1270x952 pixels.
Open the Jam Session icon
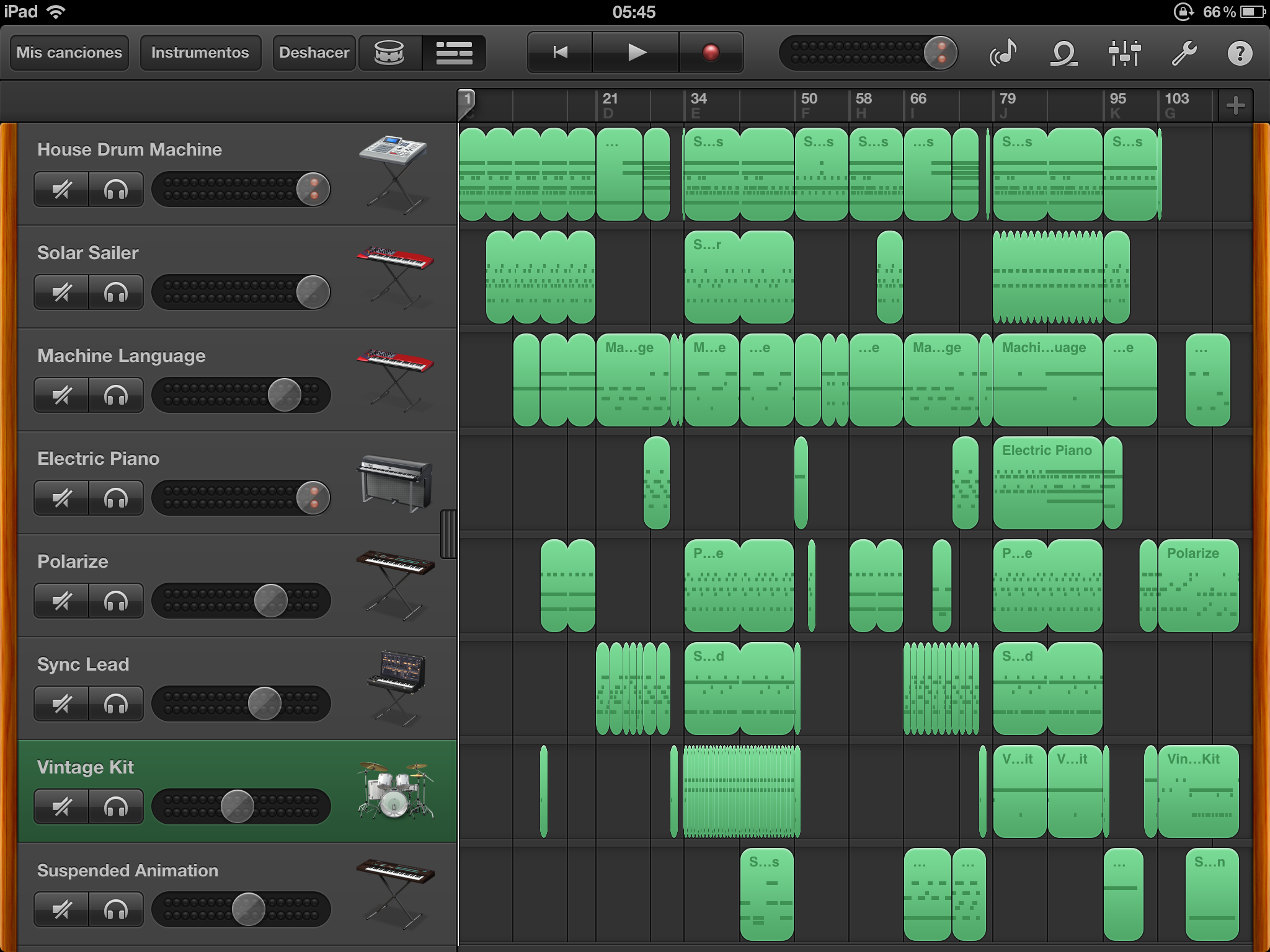(1003, 53)
